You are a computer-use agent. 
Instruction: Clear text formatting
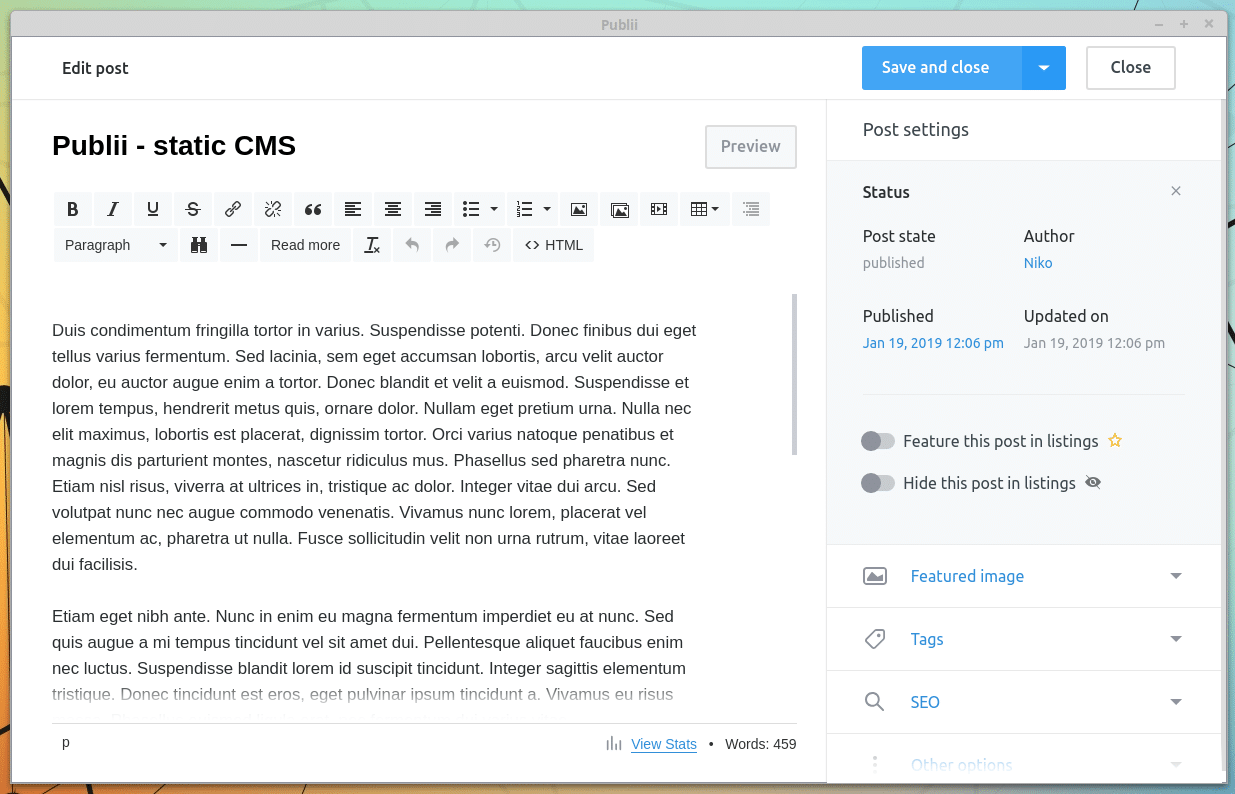click(372, 245)
